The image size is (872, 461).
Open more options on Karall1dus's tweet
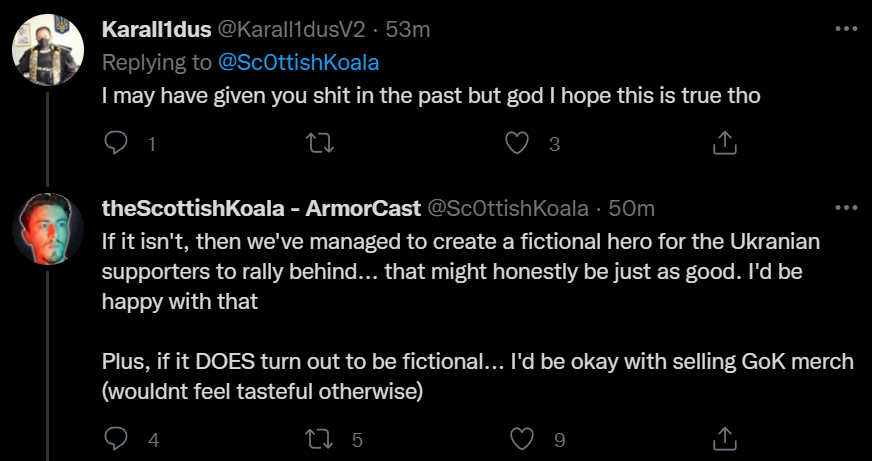pyautogui.click(x=846, y=30)
